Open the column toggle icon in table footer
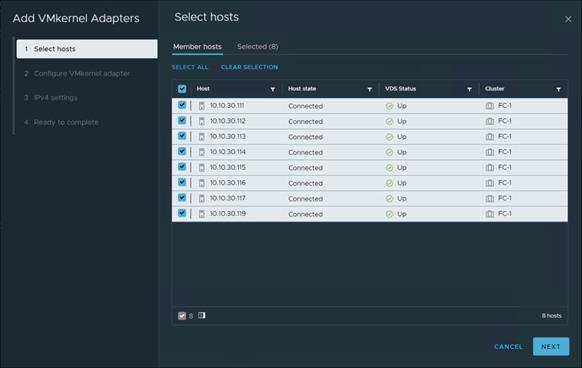The image size is (582, 368). [202, 315]
